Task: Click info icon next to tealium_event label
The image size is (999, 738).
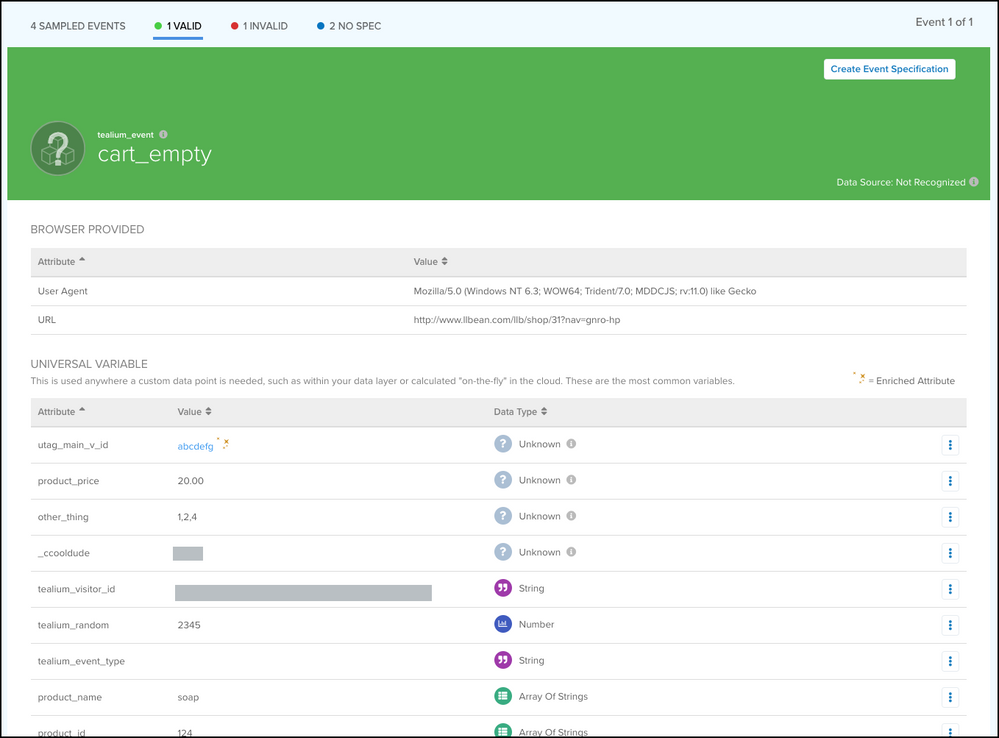Action: pyautogui.click(x=163, y=134)
